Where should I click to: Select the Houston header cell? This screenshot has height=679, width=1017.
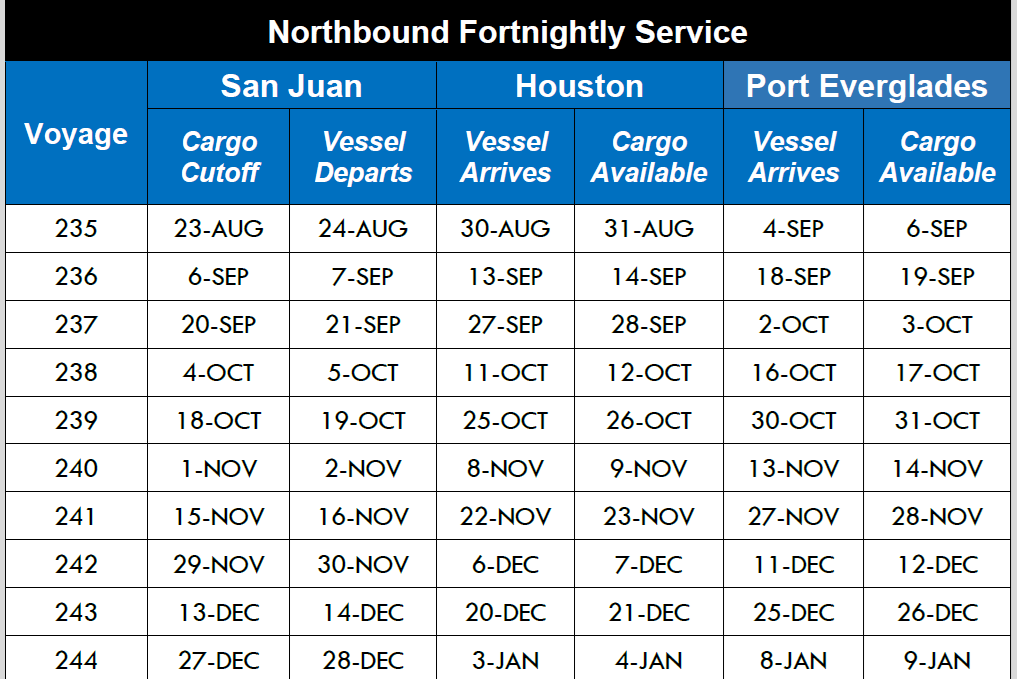tap(579, 86)
